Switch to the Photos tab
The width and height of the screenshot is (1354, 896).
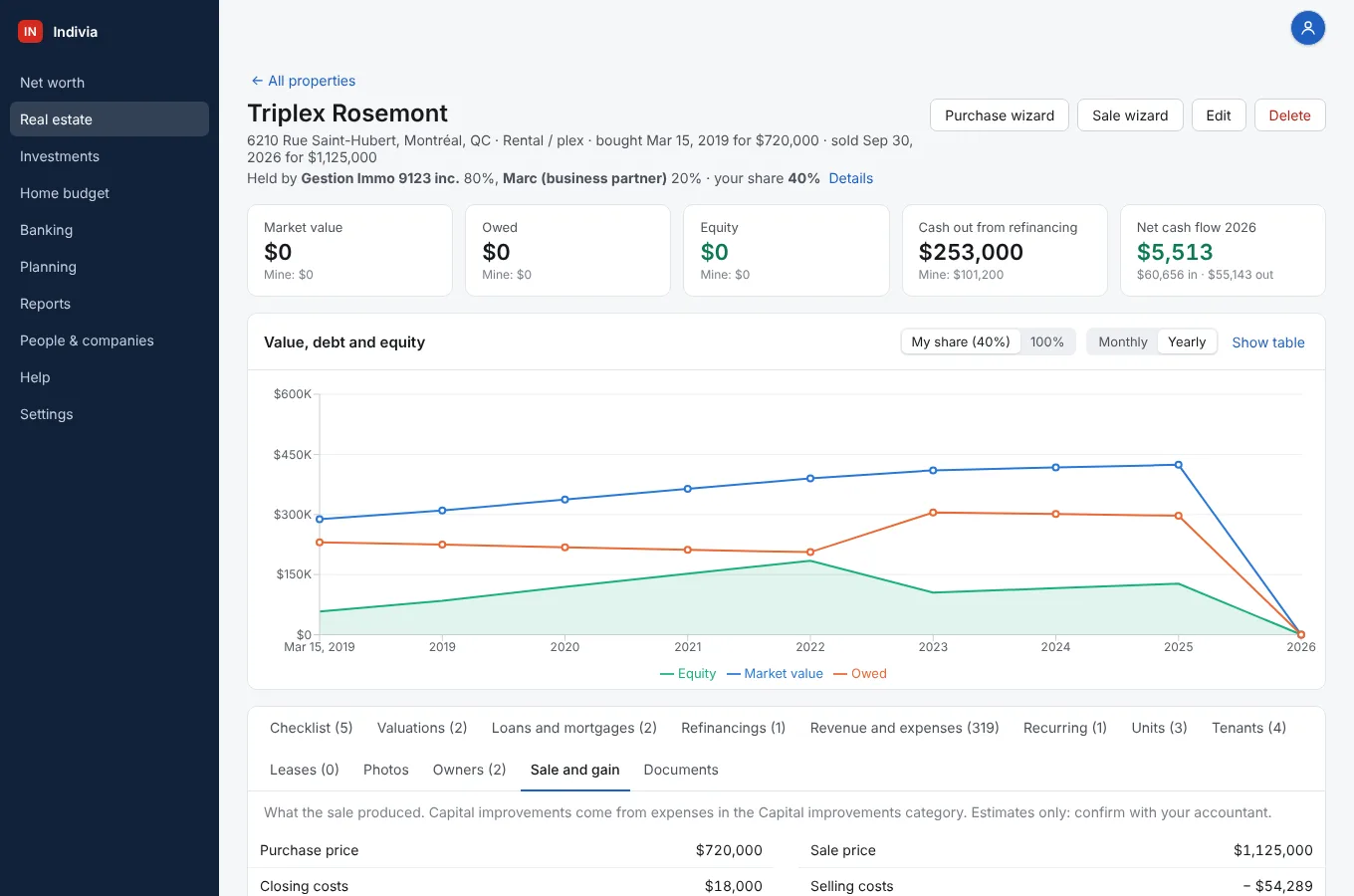pyautogui.click(x=386, y=770)
